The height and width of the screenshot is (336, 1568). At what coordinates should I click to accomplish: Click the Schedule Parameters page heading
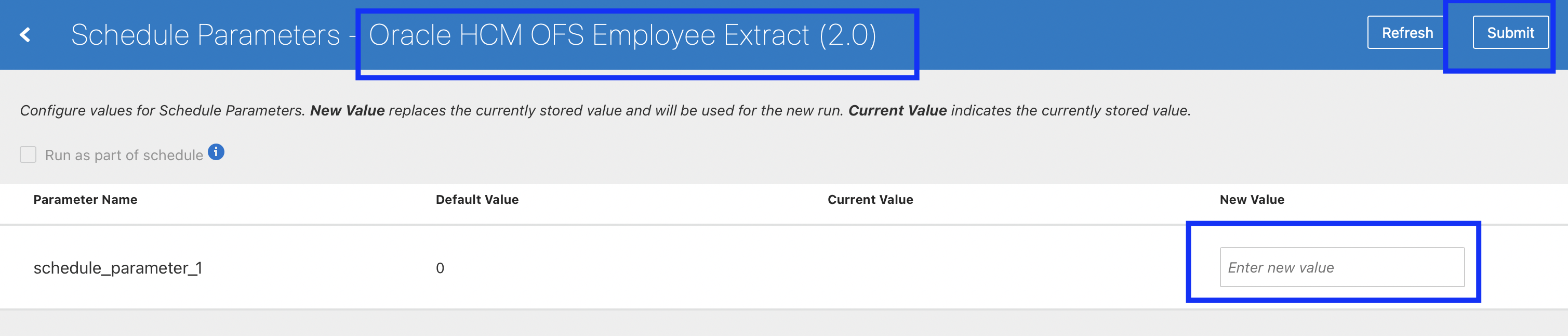click(x=205, y=35)
